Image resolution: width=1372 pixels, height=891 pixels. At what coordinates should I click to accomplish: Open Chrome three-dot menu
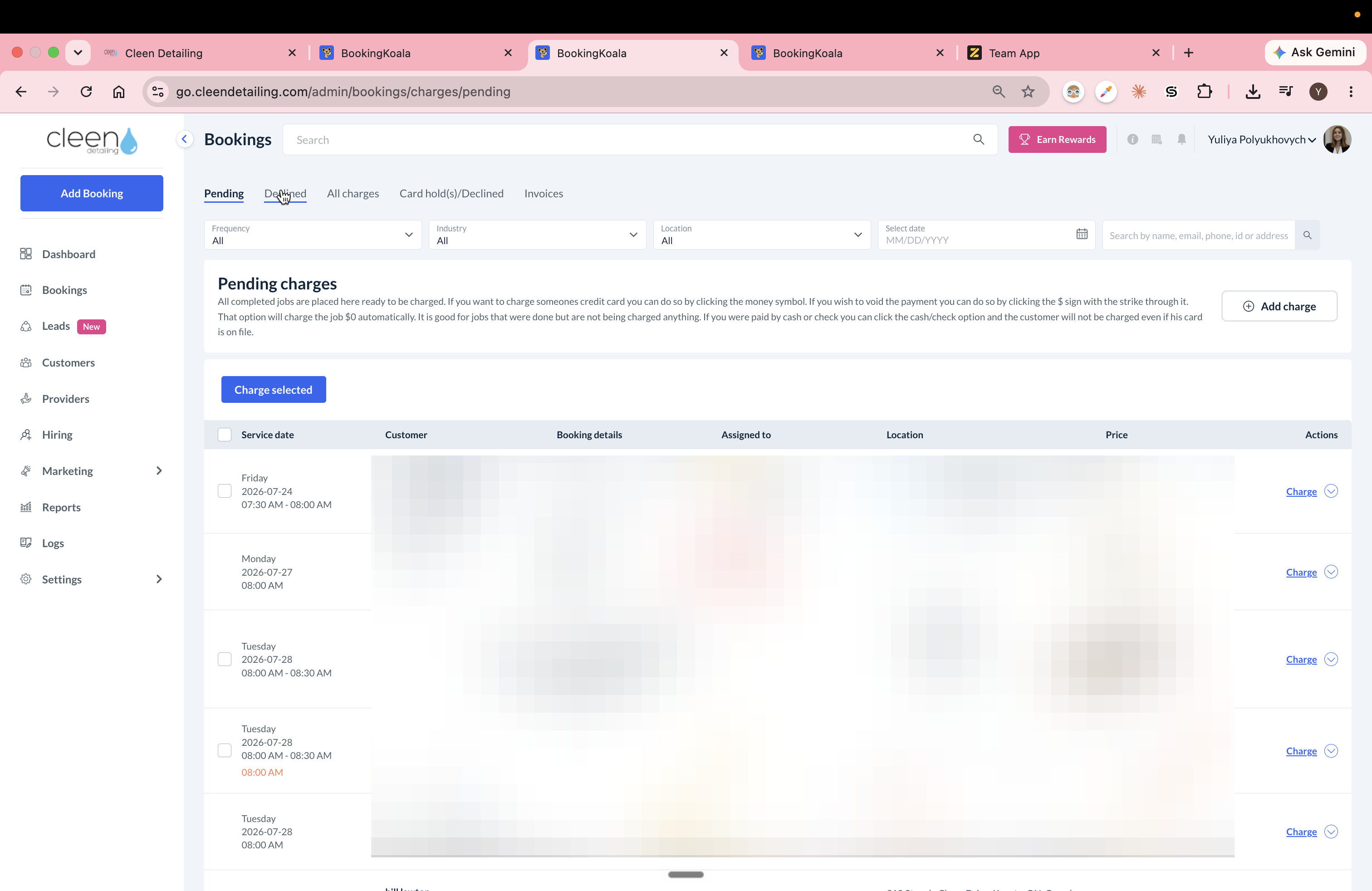1351,92
